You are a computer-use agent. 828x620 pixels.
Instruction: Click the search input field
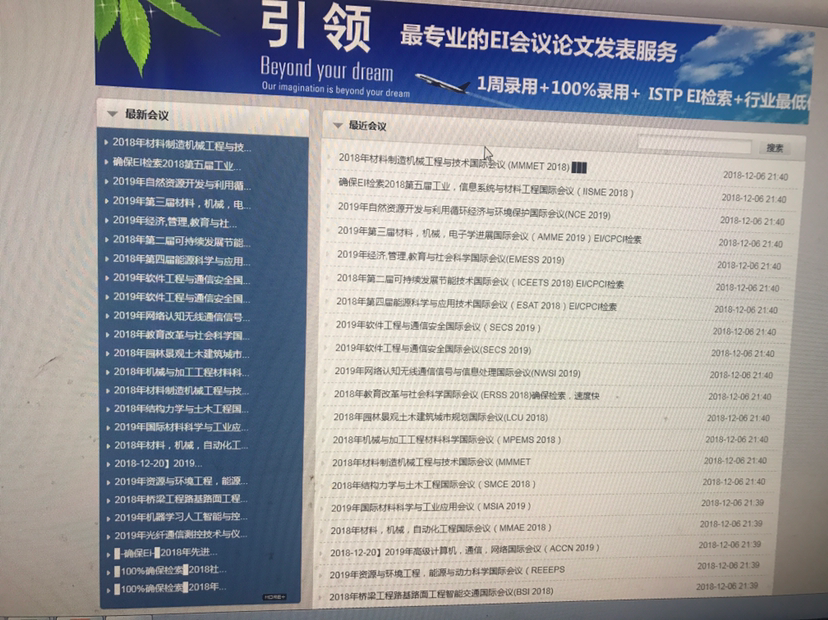tap(694, 145)
